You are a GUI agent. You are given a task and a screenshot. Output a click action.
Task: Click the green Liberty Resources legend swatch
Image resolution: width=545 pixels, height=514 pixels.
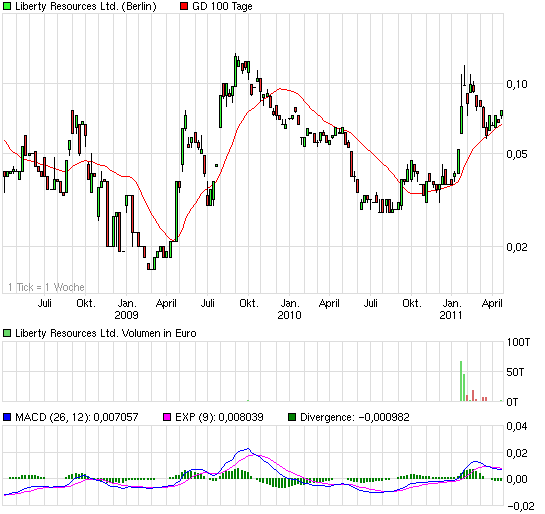coord(7,6)
